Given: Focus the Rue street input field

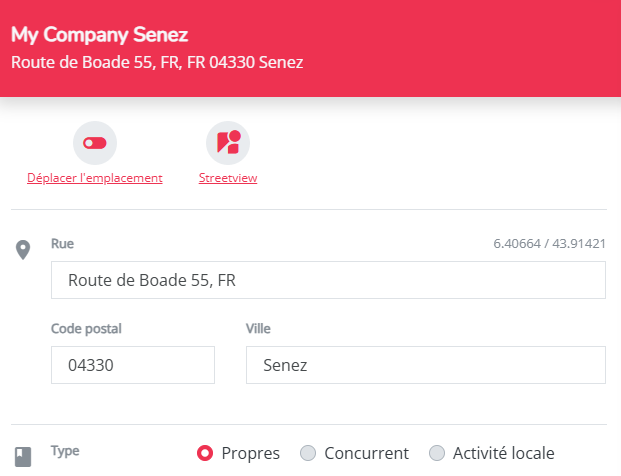Looking at the screenshot, I should (x=328, y=280).
